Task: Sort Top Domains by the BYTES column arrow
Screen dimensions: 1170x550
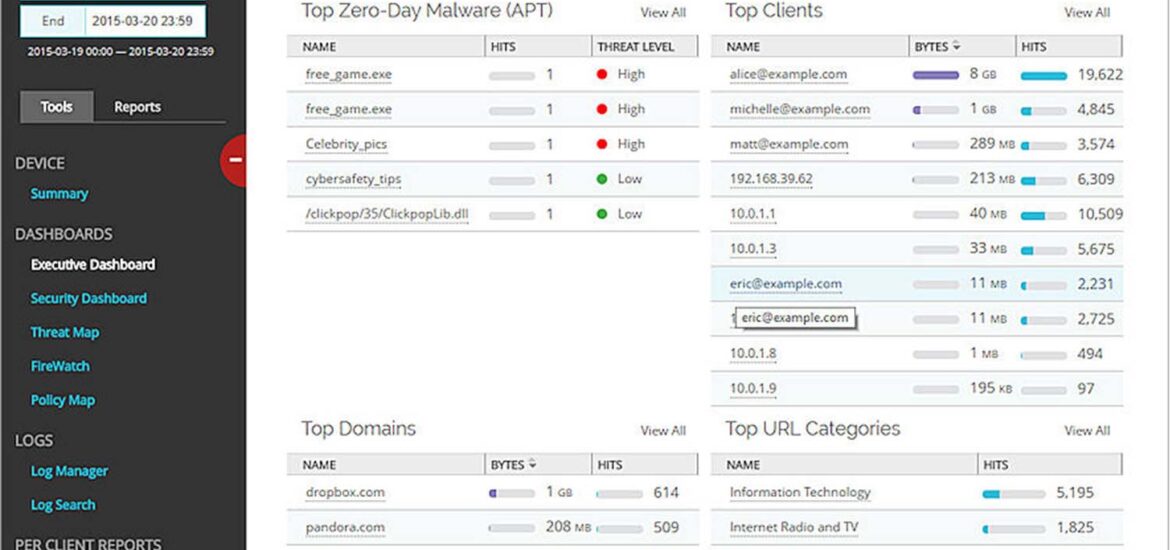Action: 532,464
